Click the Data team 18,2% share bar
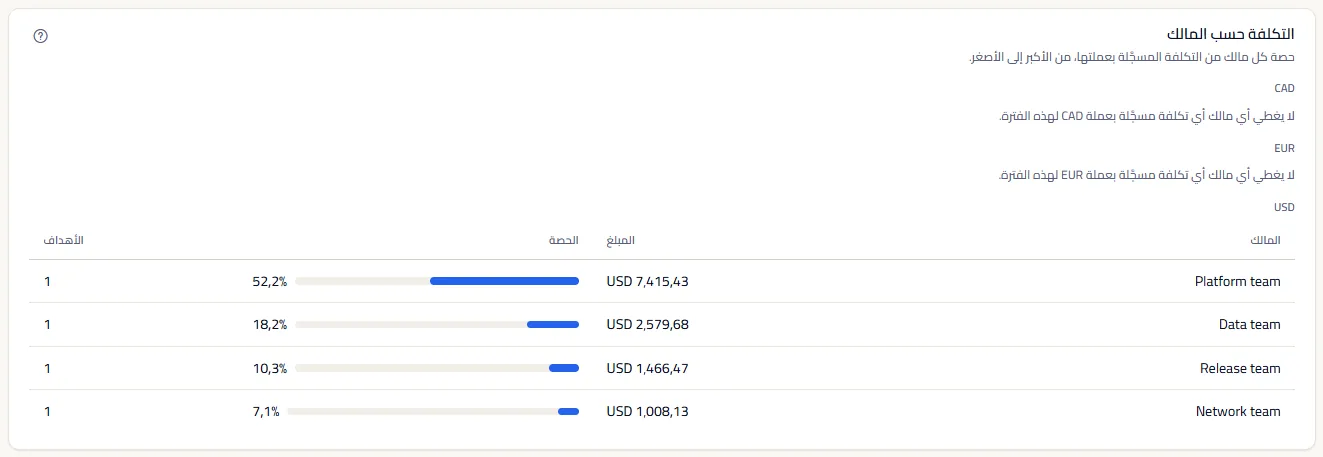Image resolution: width=1323 pixels, height=457 pixels. point(437,325)
